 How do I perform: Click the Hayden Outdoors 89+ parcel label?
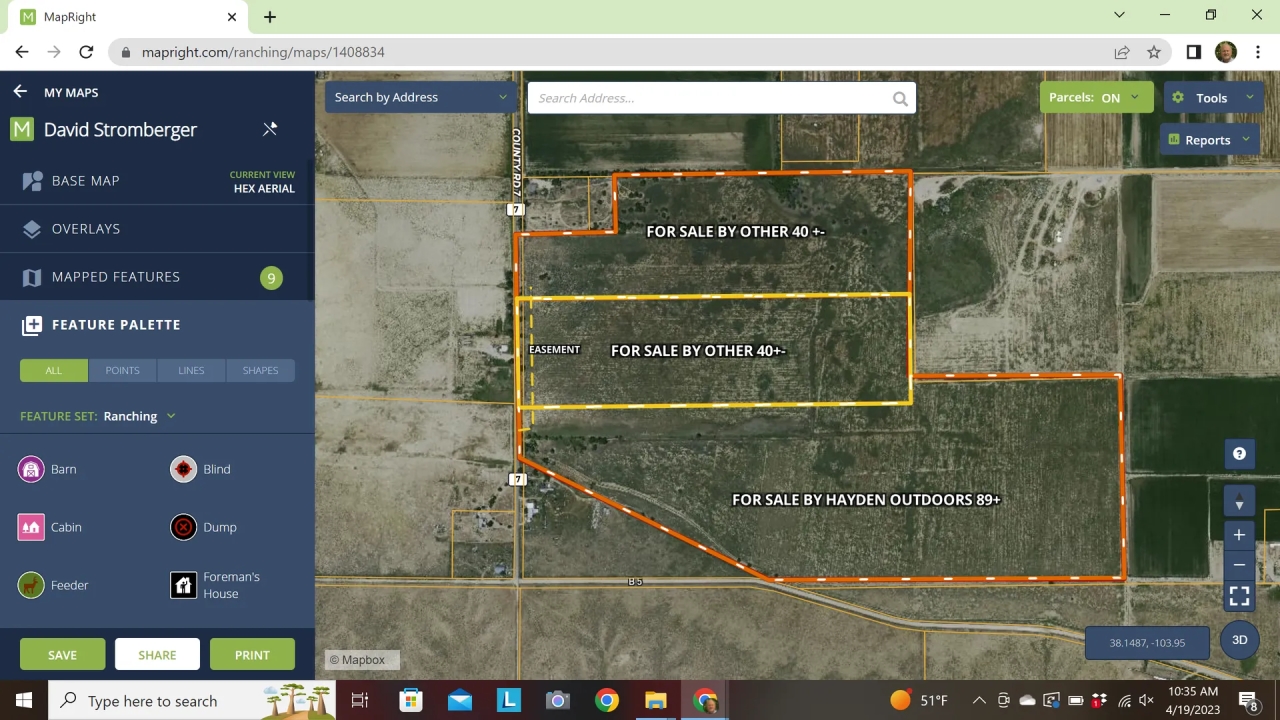[866, 499]
